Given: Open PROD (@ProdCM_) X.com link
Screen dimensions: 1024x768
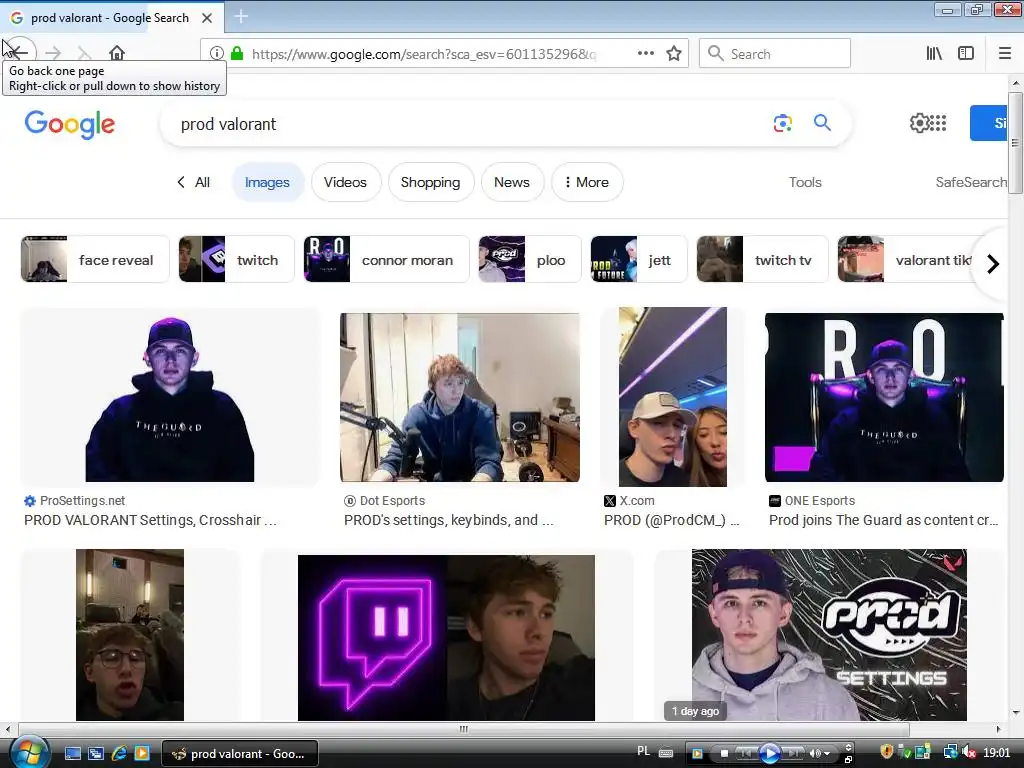Looking at the screenshot, I should click(x=671, y=520).
